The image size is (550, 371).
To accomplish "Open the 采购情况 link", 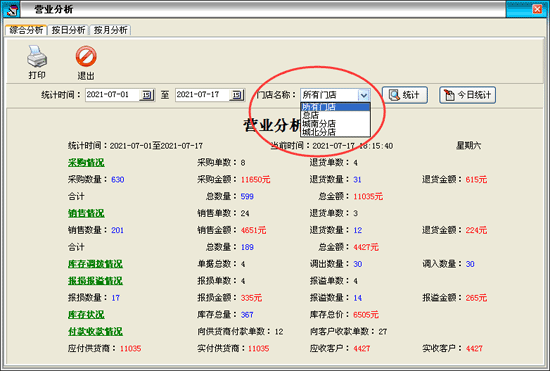I will click(x=86, y=163).
